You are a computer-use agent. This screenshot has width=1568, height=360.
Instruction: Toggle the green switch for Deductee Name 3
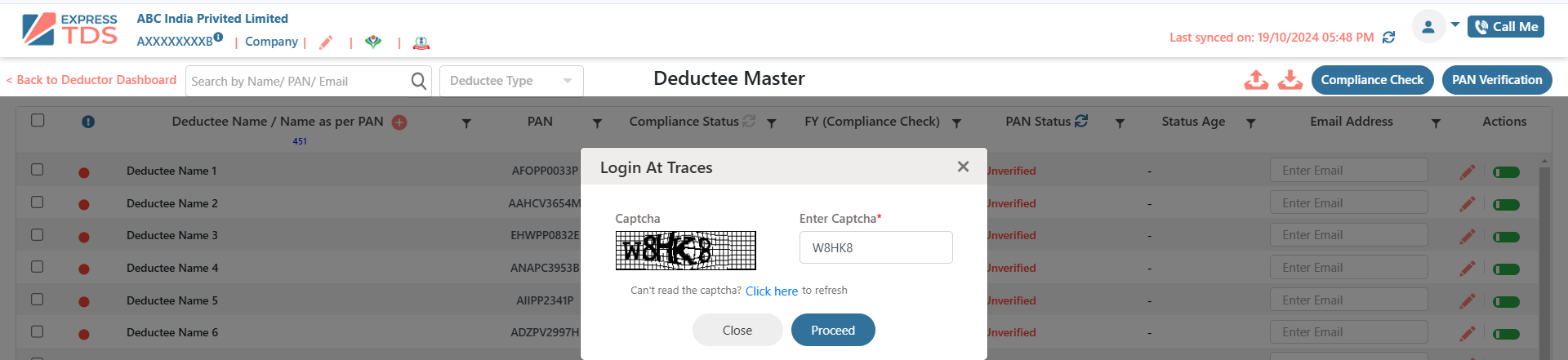(x=1506, y=237)
